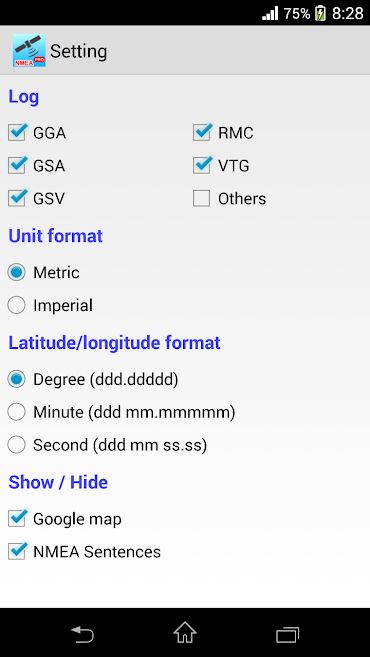
Task: Tap the signal strength bars icon
Action: tap(270, 13)
